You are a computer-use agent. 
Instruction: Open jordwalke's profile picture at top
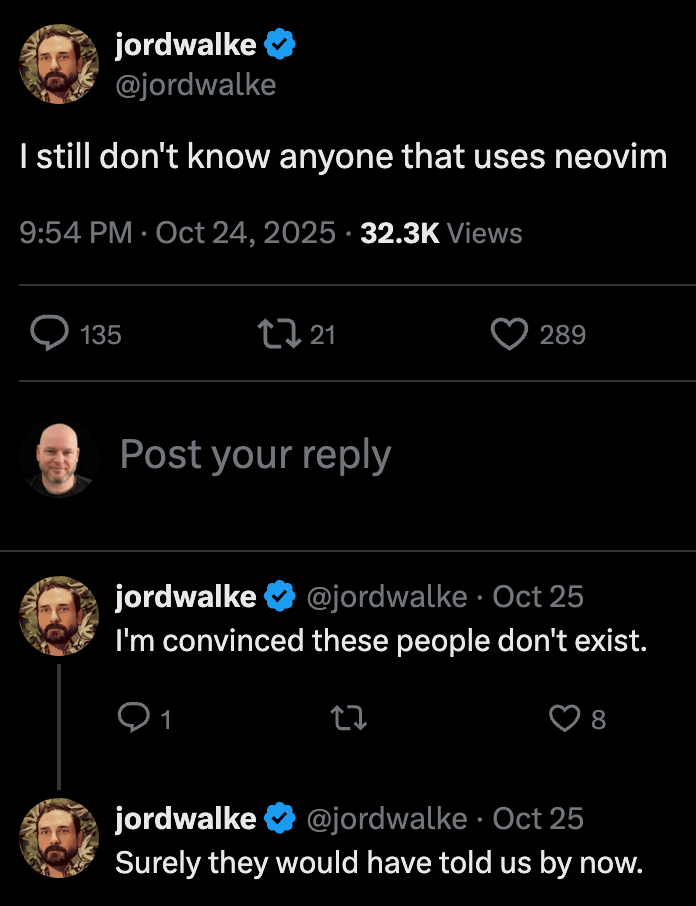[x=60, y=63]
